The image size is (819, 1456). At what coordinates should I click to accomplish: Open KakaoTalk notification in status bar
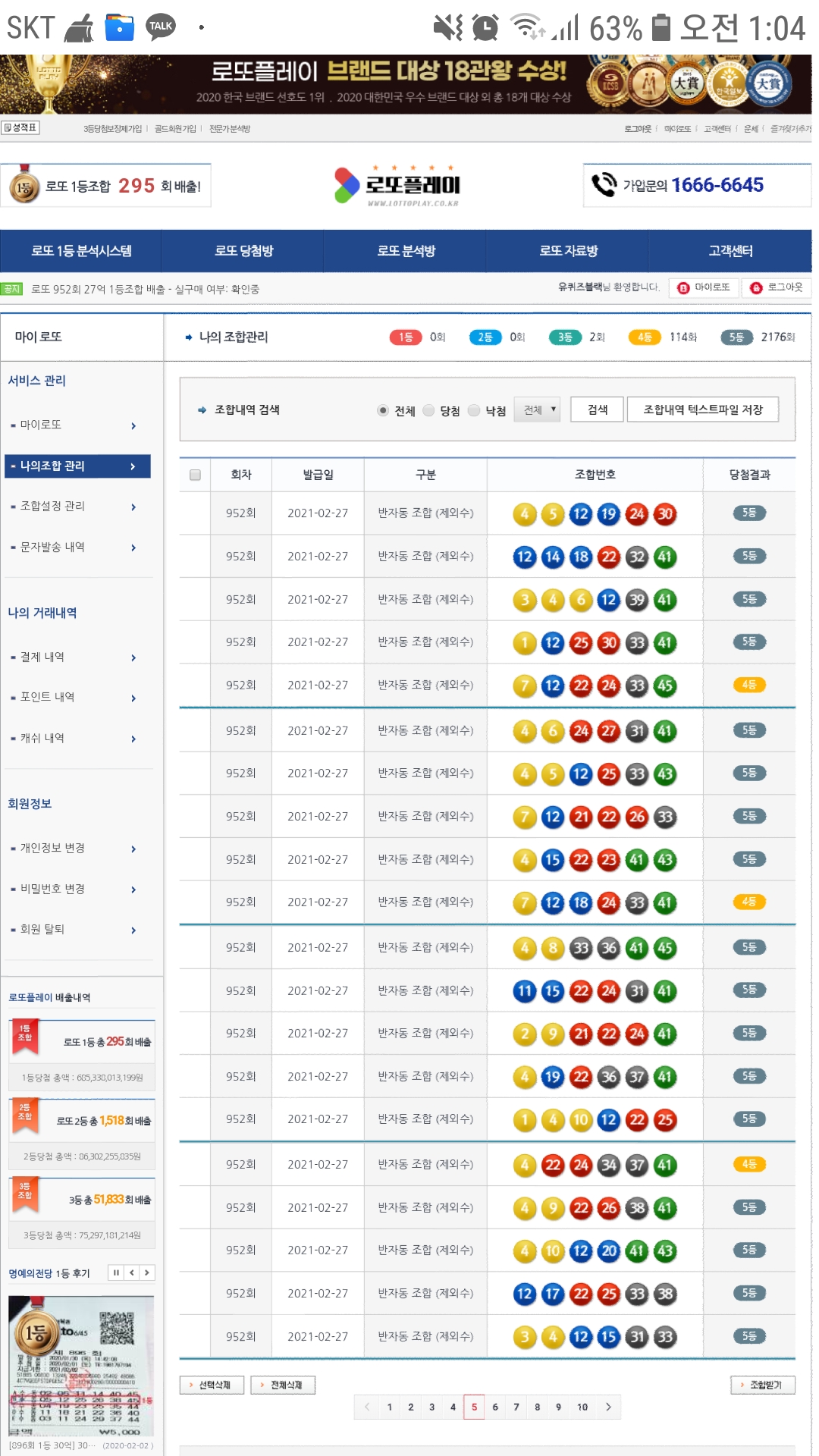[x=160, y=27]
